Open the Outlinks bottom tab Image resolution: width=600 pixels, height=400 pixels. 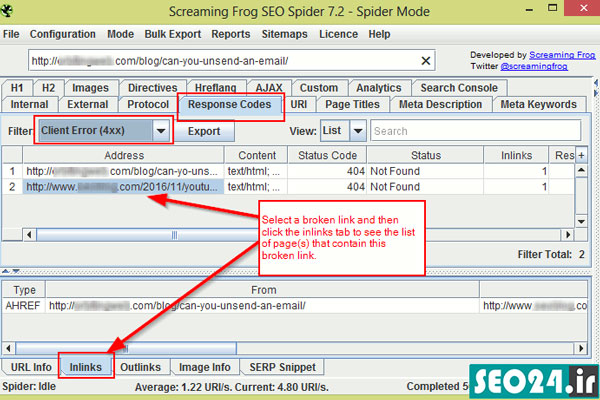(x=140, y=367)
